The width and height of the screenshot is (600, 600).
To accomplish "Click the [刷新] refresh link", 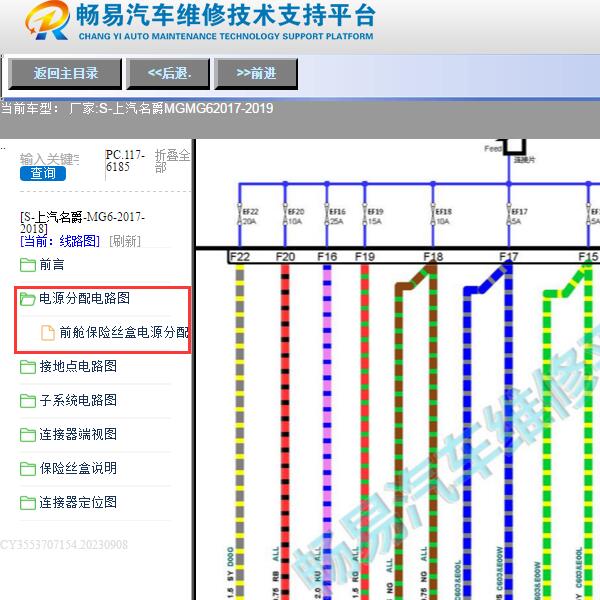I will [x=125, y=241].
